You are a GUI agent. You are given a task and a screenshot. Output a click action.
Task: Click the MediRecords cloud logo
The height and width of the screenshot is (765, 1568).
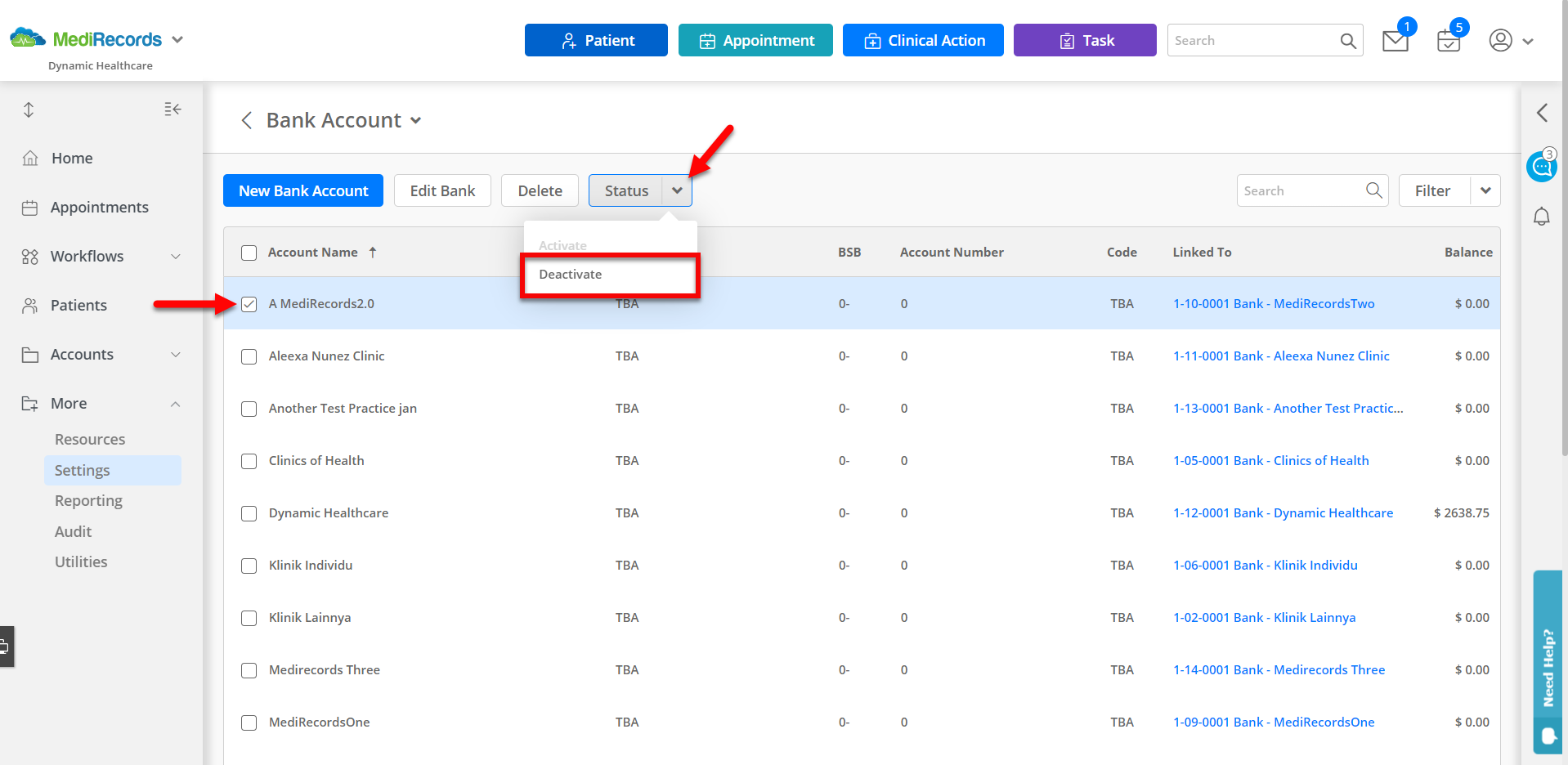(x=27, y=38)
